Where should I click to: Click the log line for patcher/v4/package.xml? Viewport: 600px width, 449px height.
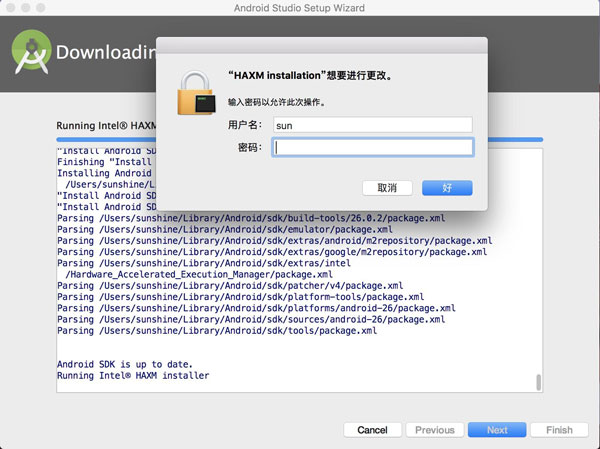[230, 286]
